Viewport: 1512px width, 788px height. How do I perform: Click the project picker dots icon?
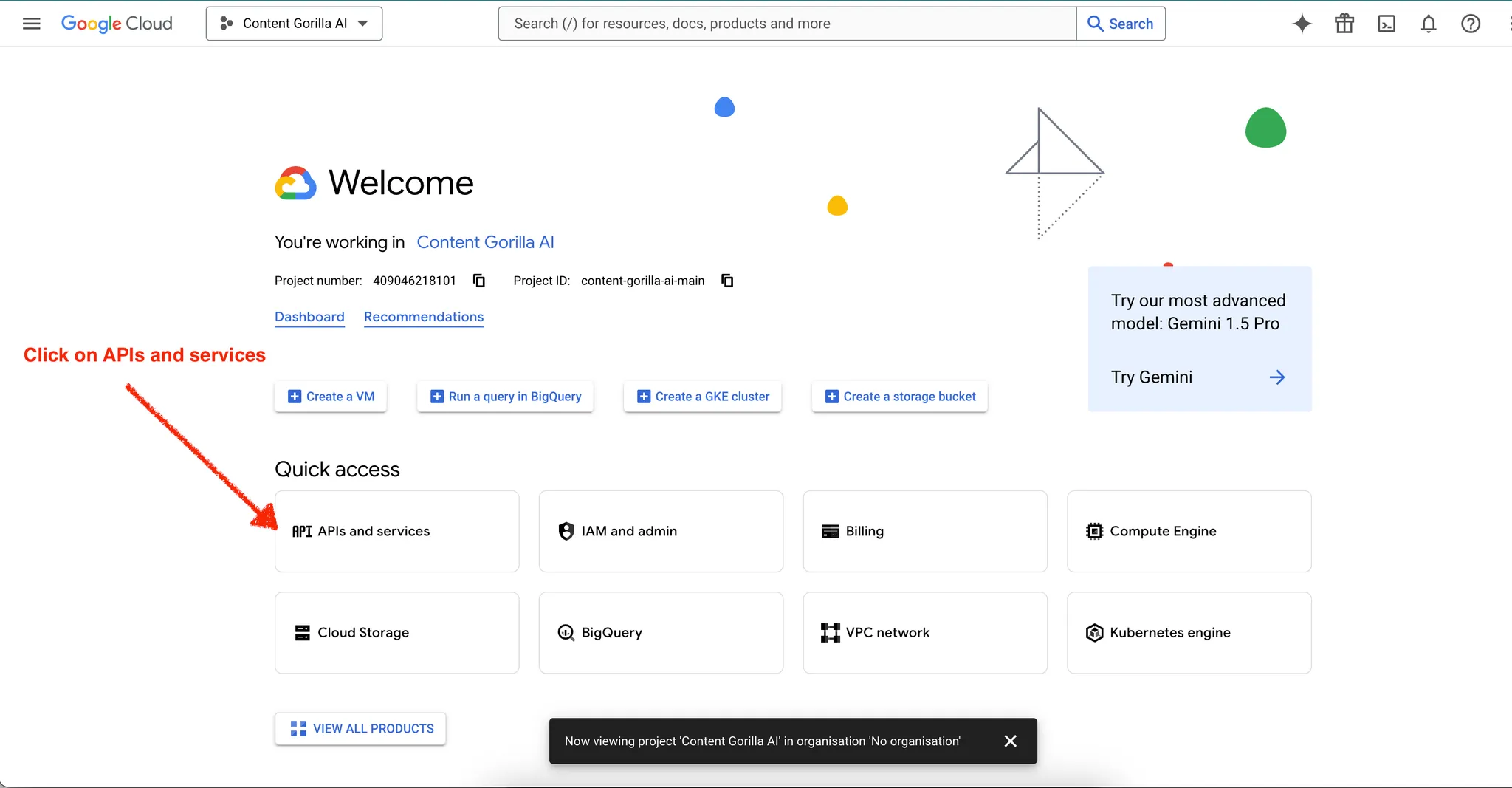coord(227,24)
